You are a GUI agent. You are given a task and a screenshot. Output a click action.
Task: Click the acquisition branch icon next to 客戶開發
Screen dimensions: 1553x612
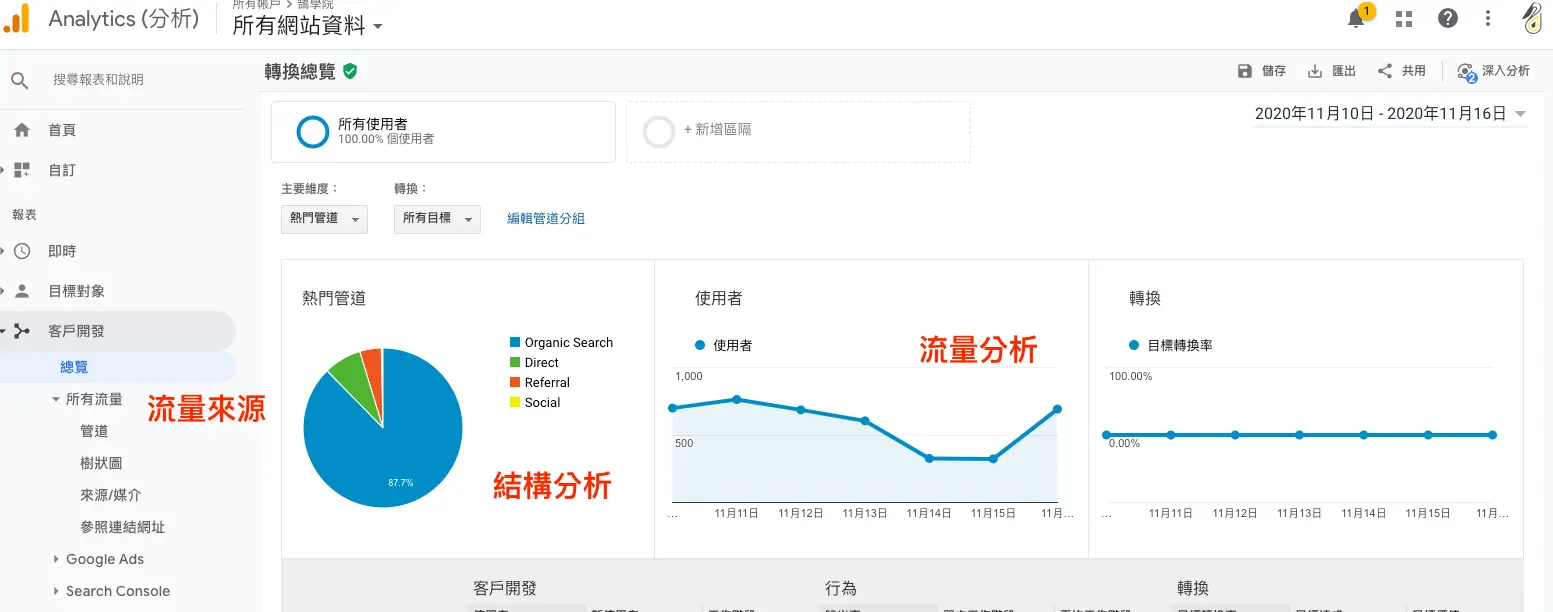[22, 331]
